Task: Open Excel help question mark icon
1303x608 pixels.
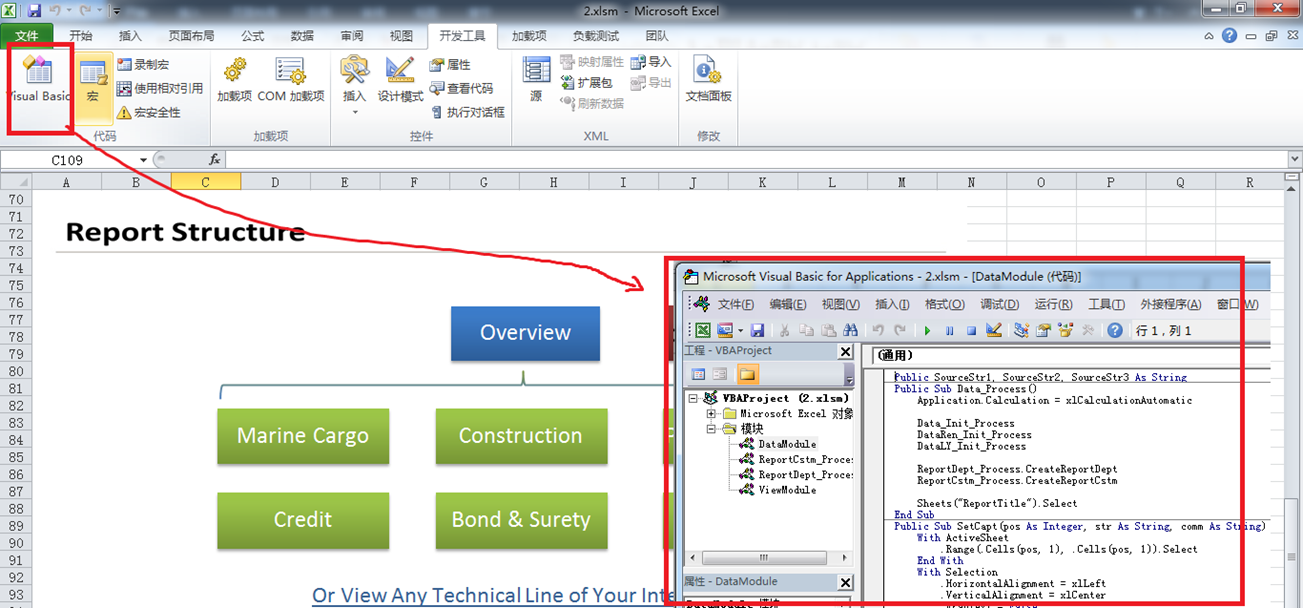Action: coord(1229,35)
